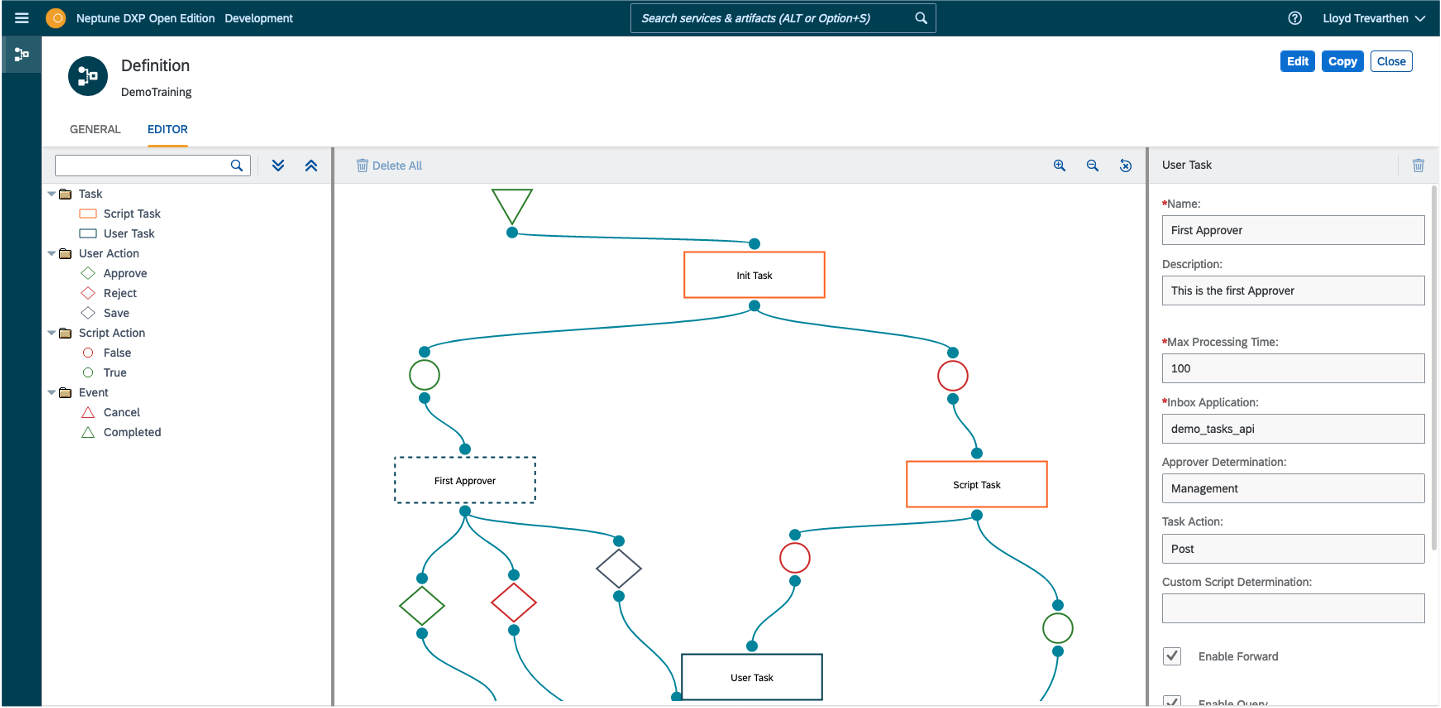Viewport: 1441px width, 708px height.
Task: Expand all palette nodes with double-down arrows
Action: (x=278, y=165)
